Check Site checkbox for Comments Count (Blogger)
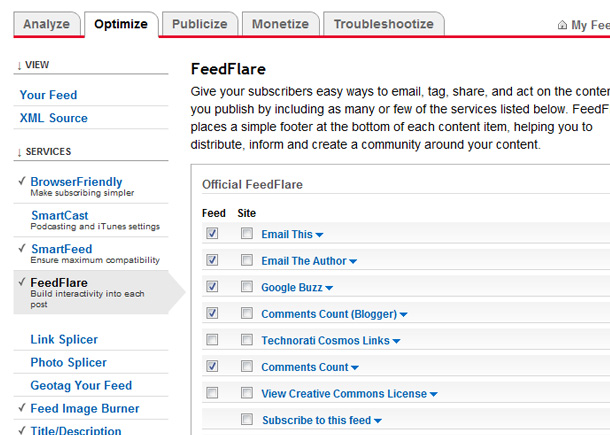 [x=247, y=313]
